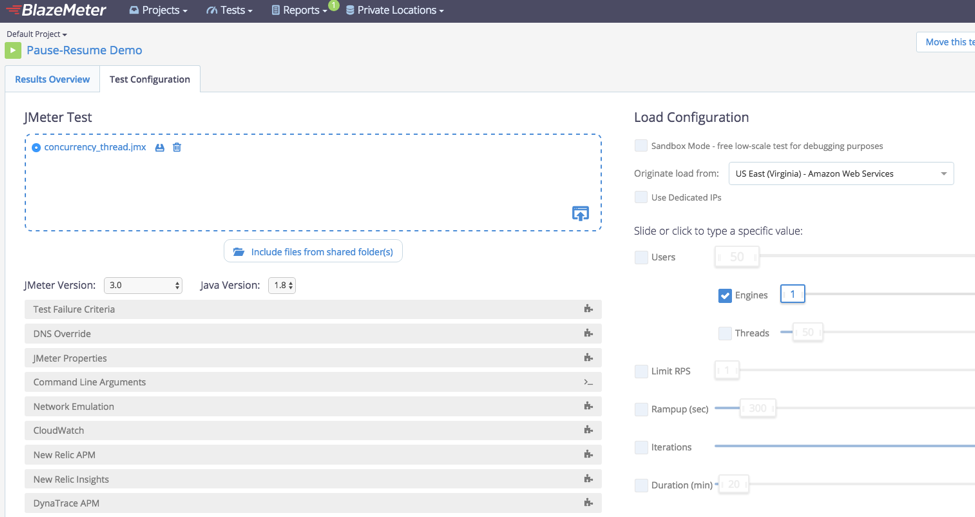This screenshot has width=975, height=517.
Task: Open the Reports menu
Action: click(299, 11)
